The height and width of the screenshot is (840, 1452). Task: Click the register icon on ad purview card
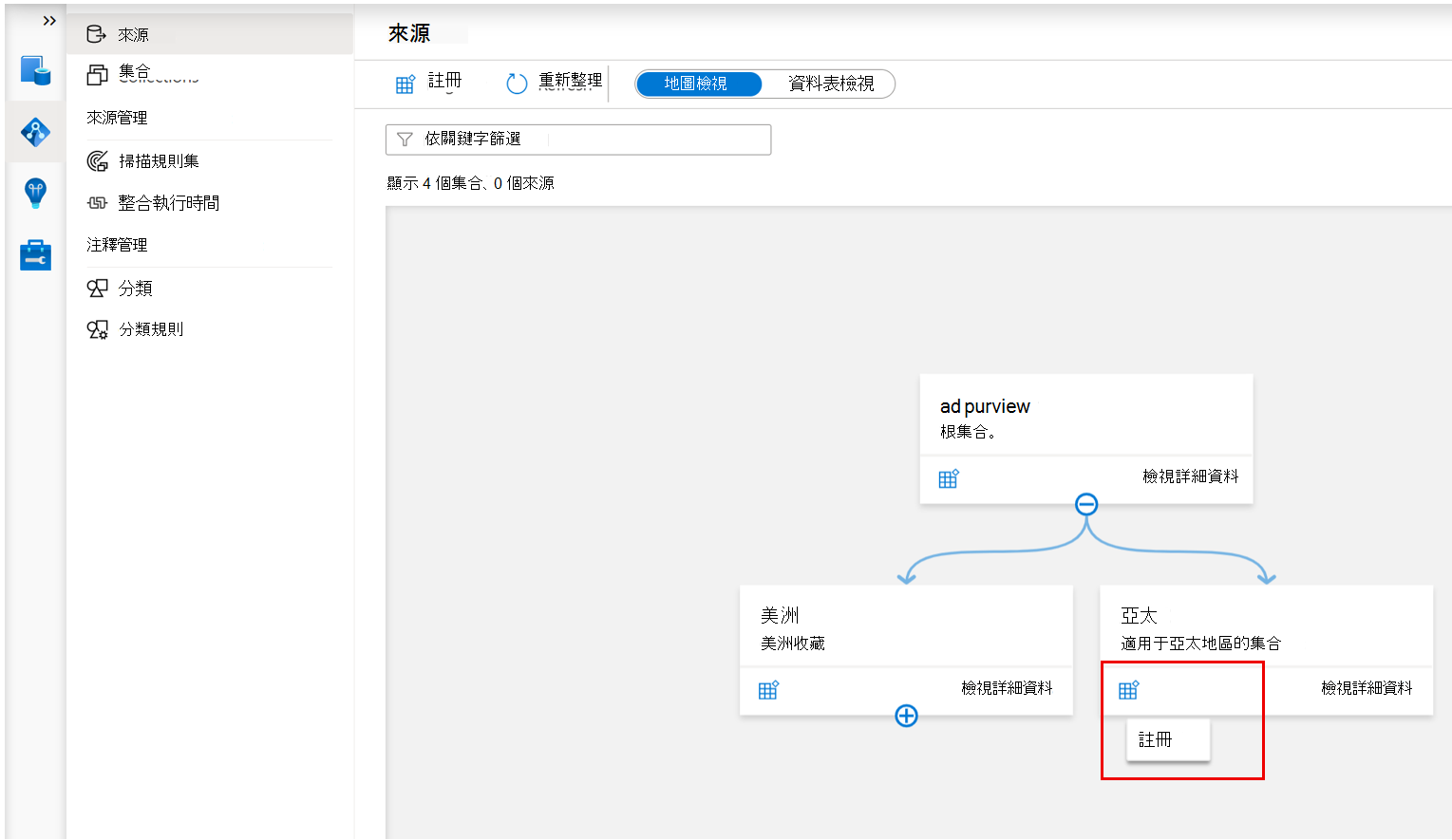tap(948, 478)
